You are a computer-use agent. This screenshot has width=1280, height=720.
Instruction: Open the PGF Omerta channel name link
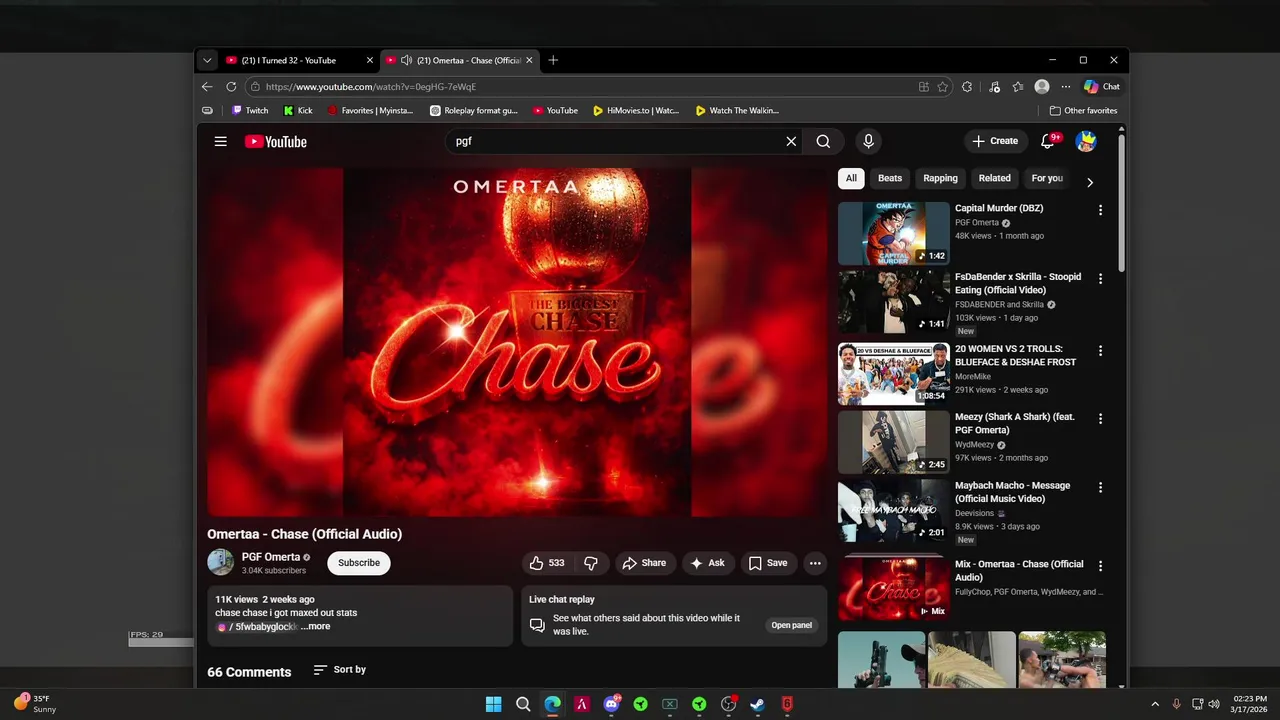(271, 557)
